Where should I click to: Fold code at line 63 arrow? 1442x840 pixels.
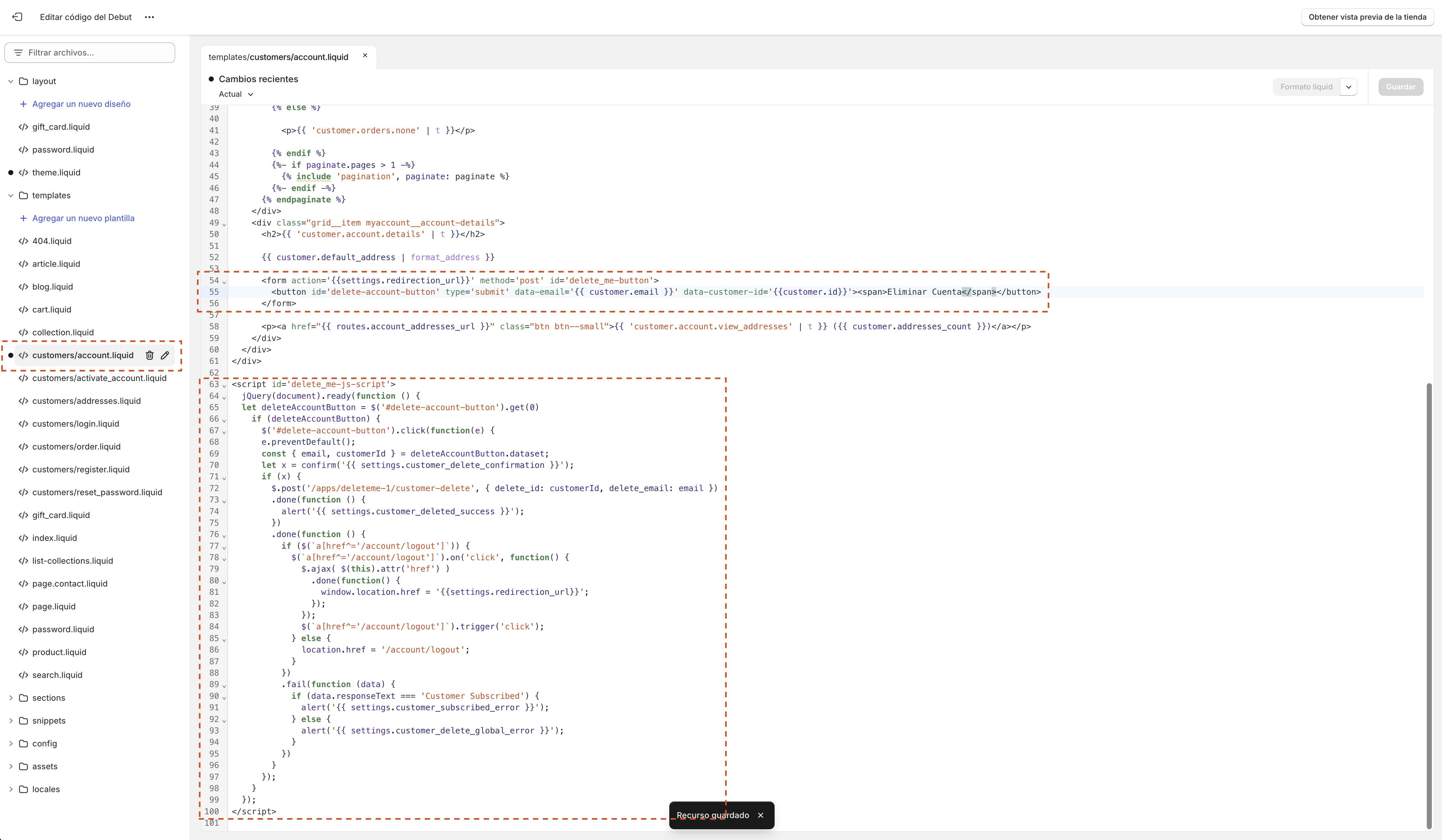(x=224, y=386)
